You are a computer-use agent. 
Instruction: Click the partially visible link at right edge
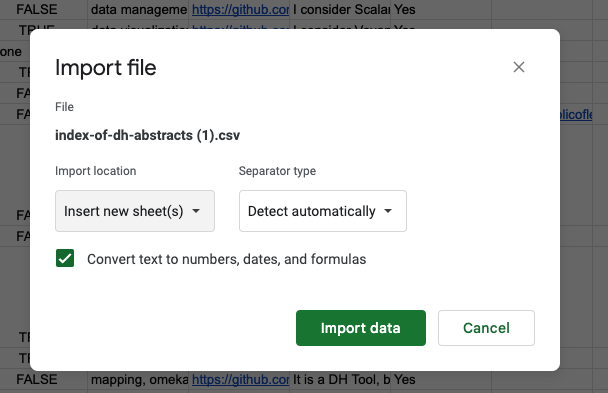coord(576,114)
